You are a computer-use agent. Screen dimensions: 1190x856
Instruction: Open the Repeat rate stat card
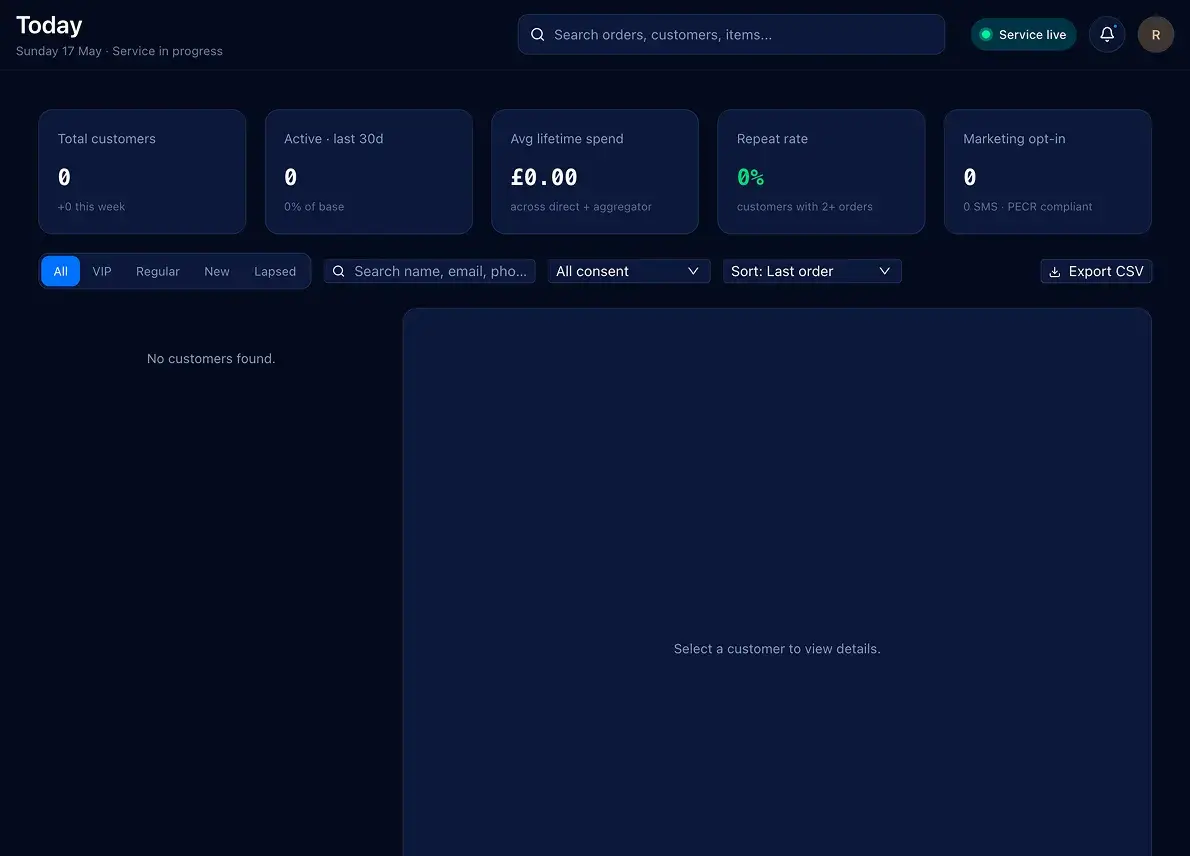[x=821, y=172]
